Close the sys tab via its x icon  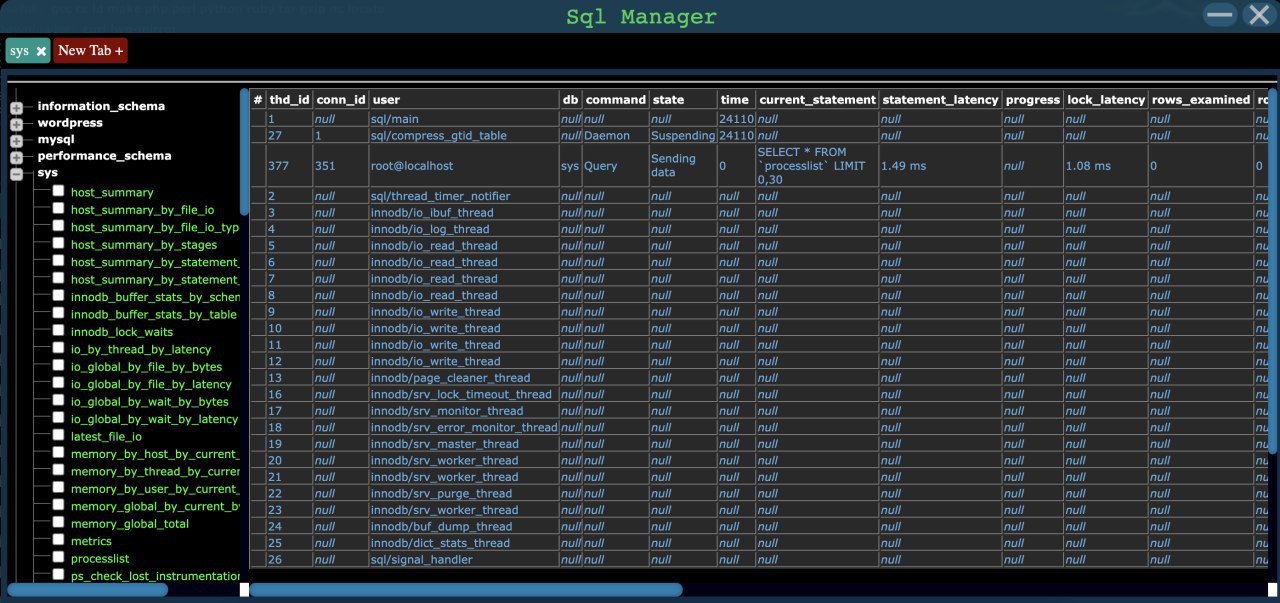coord(42,50)
